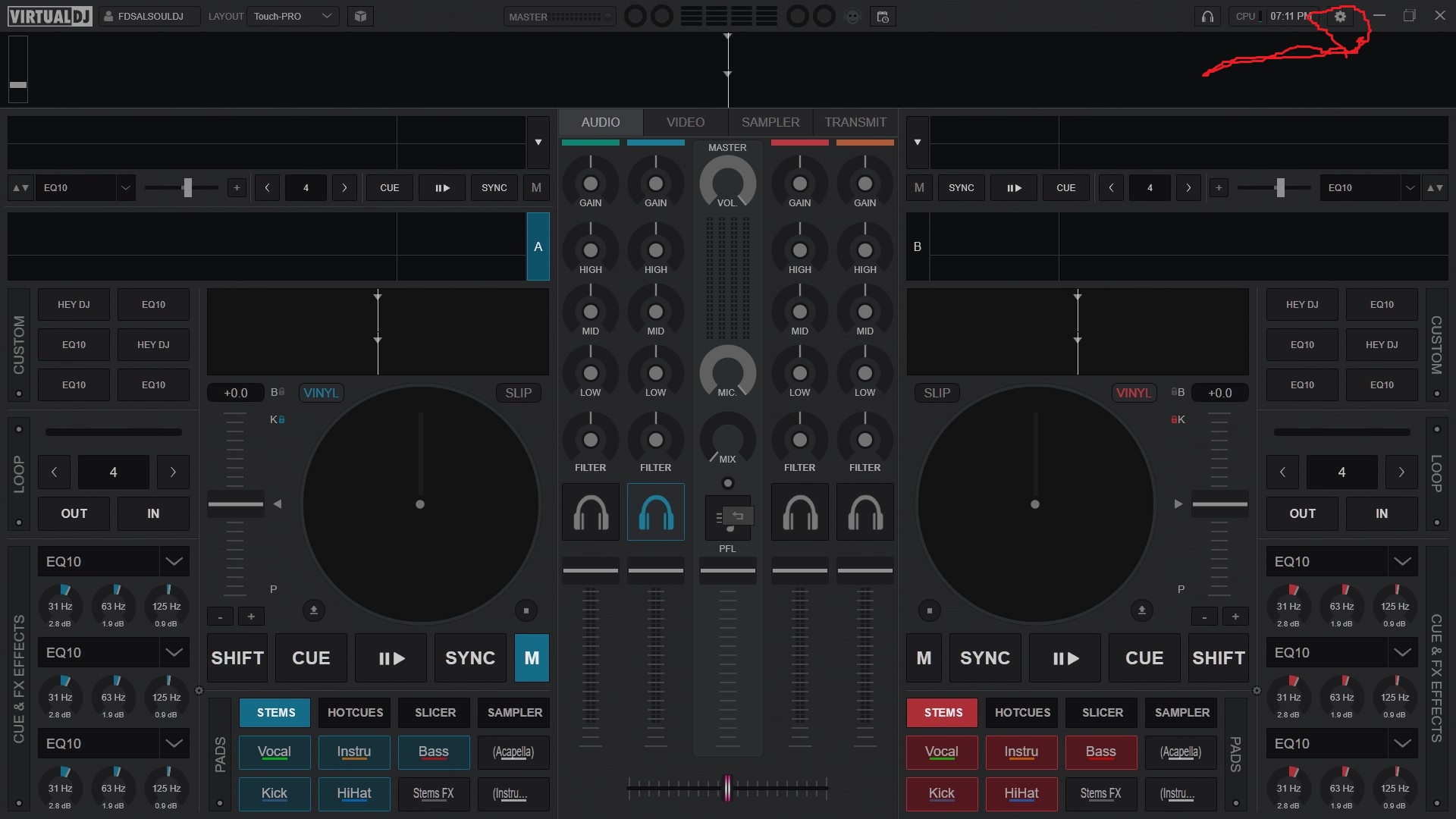Halve loop size in right LOOP panel

1282,472
